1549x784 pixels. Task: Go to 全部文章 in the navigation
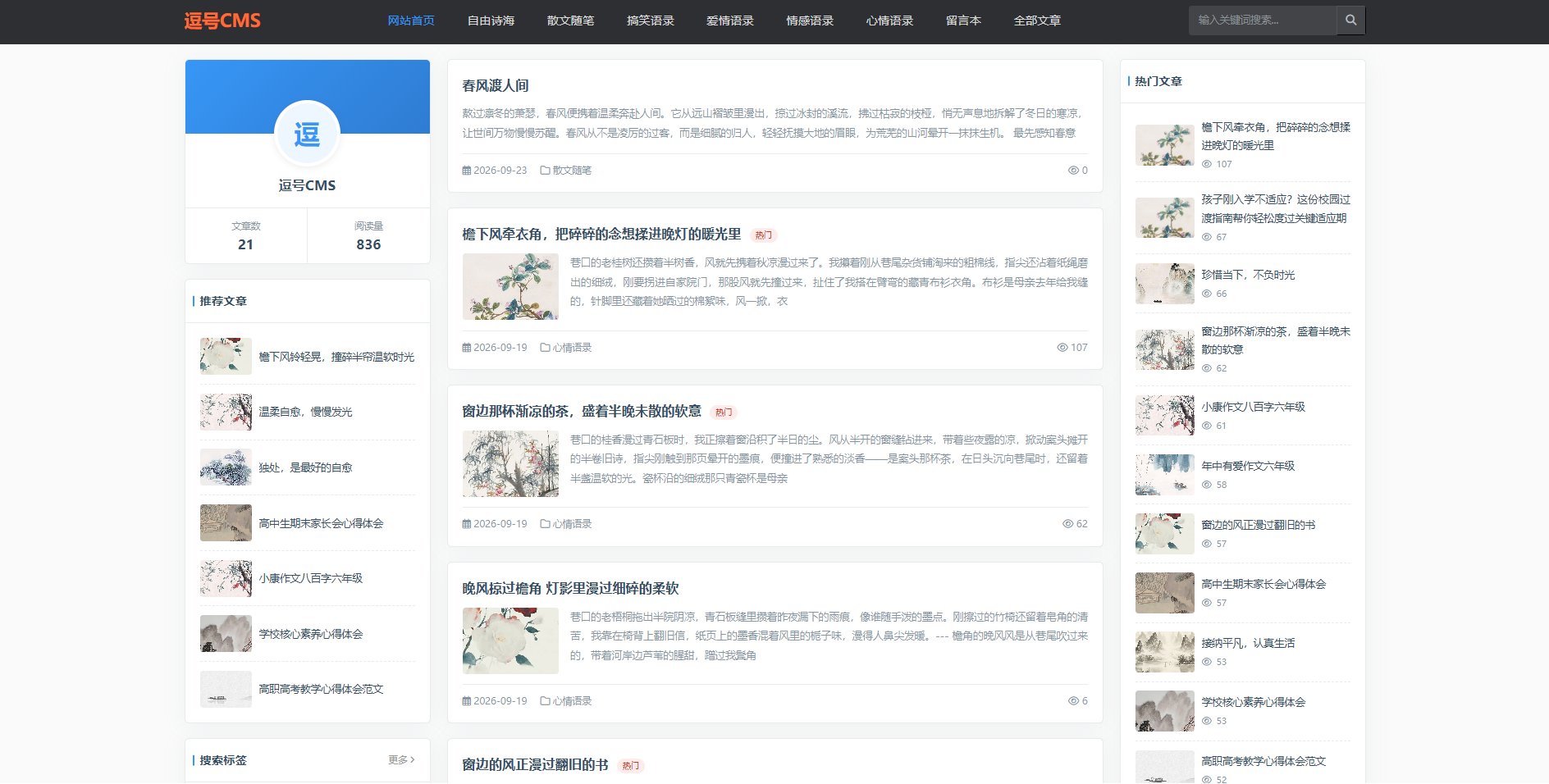[1037, 21]
